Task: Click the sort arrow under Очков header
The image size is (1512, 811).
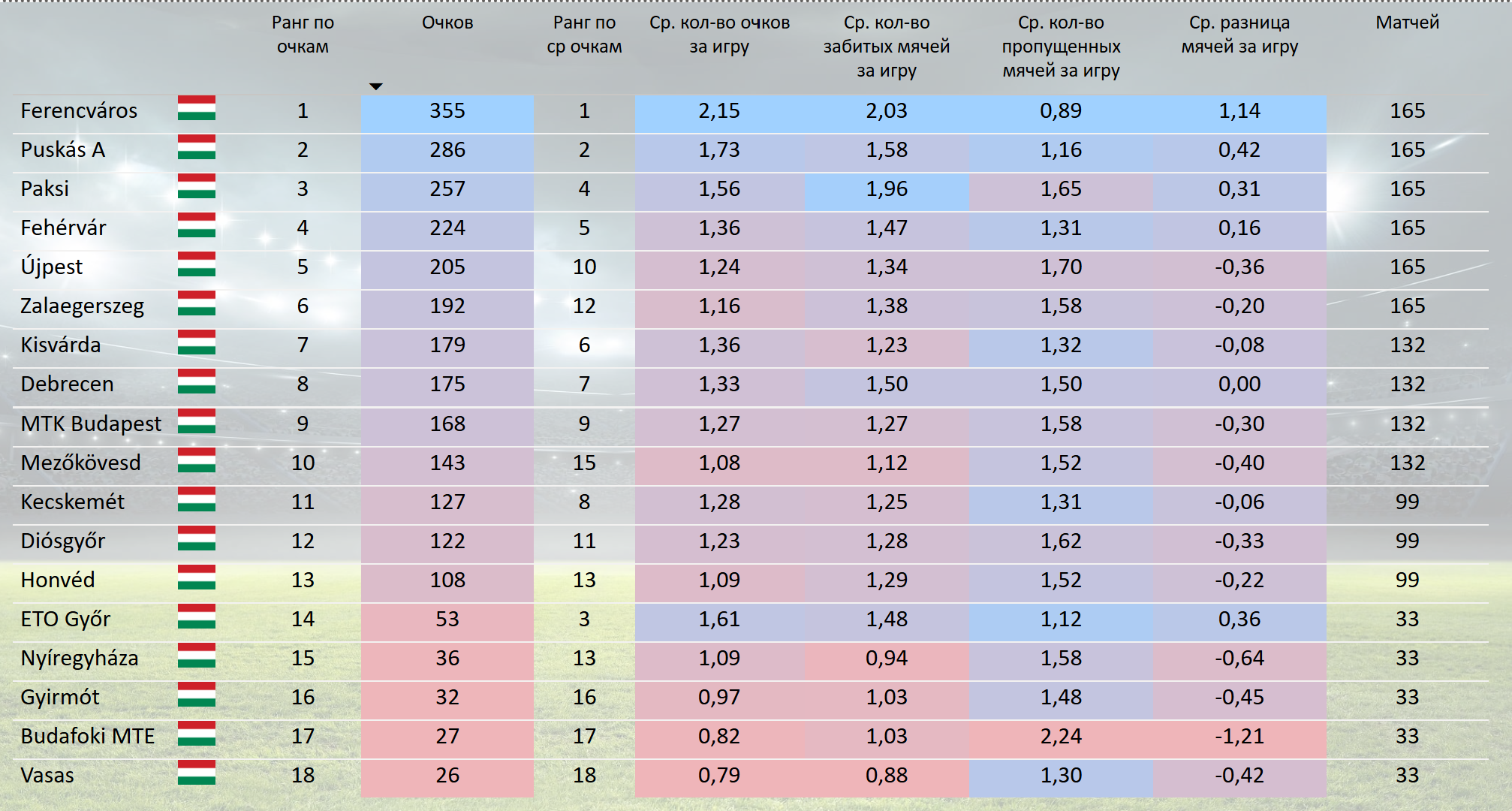Action: tap(376, 86)
